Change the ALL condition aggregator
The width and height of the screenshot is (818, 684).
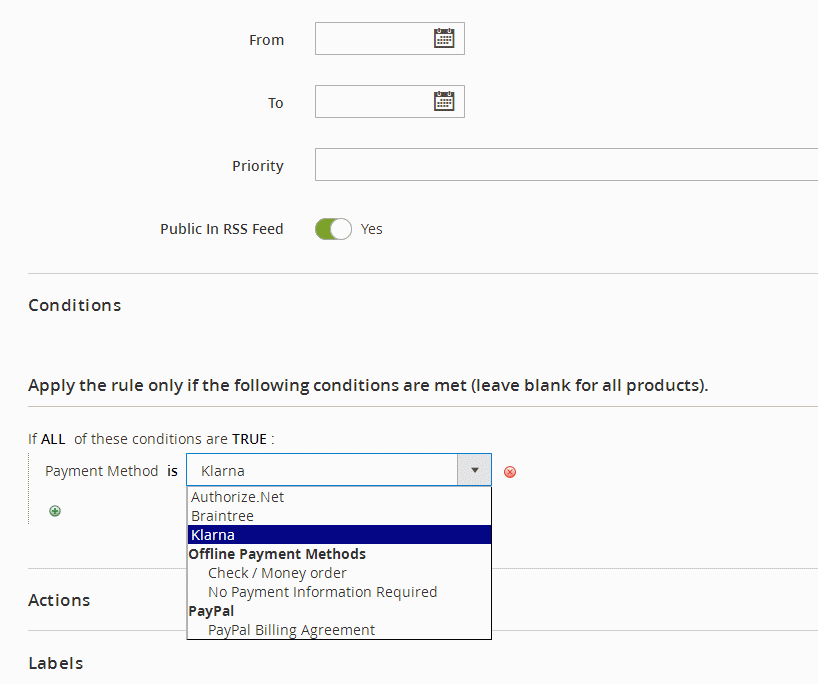[54, 439]
